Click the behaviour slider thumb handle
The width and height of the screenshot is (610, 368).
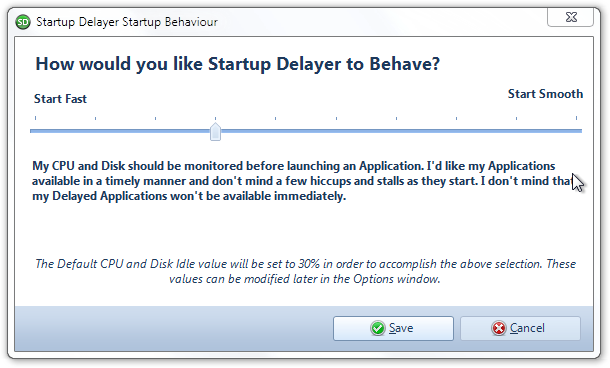click(215, 131)
